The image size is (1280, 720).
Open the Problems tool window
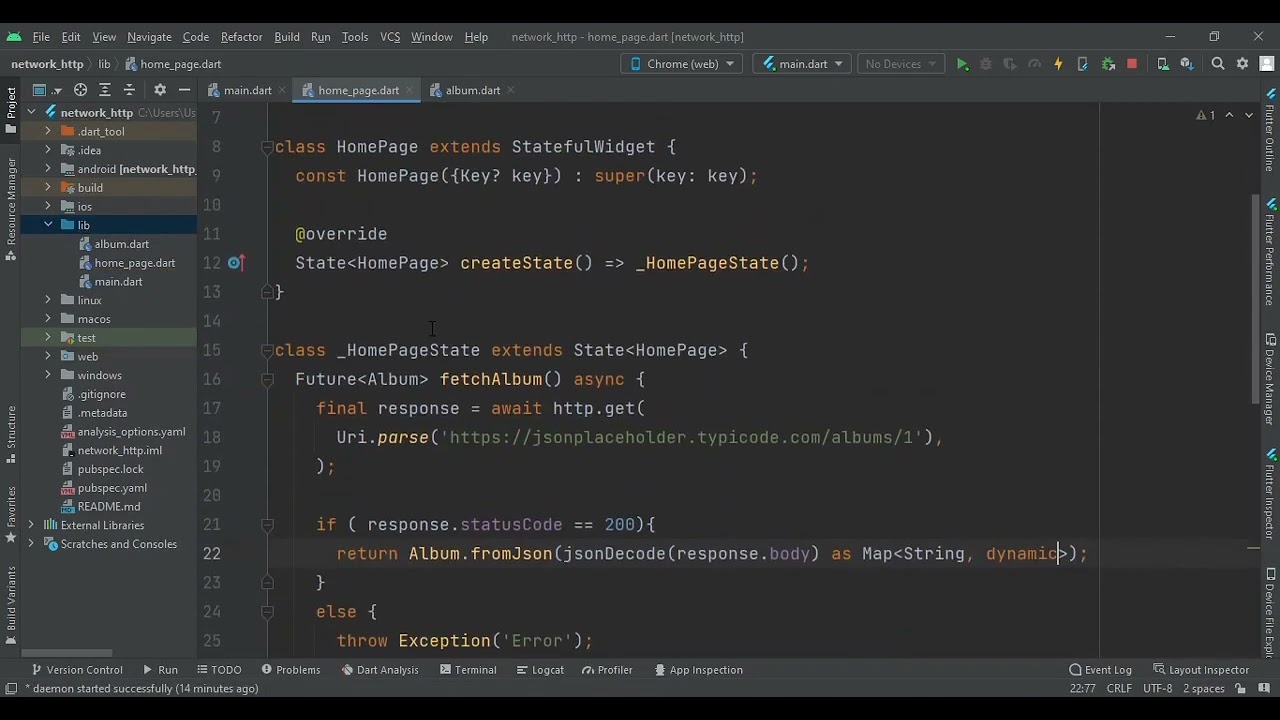point(290,670)
